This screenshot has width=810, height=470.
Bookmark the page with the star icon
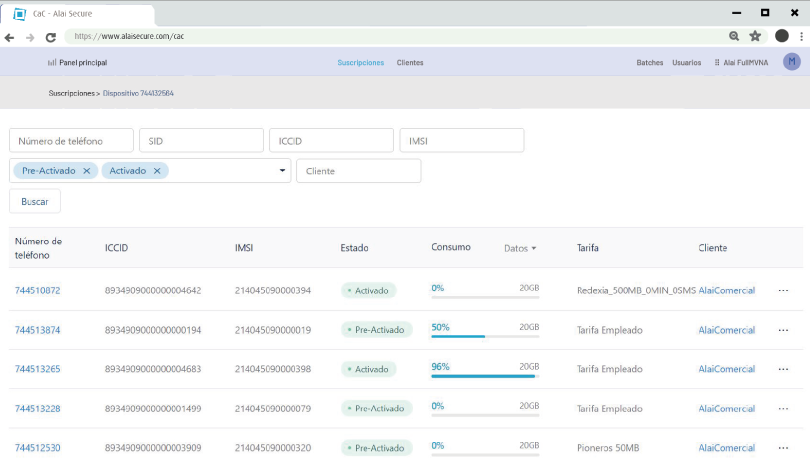[755, 36]
